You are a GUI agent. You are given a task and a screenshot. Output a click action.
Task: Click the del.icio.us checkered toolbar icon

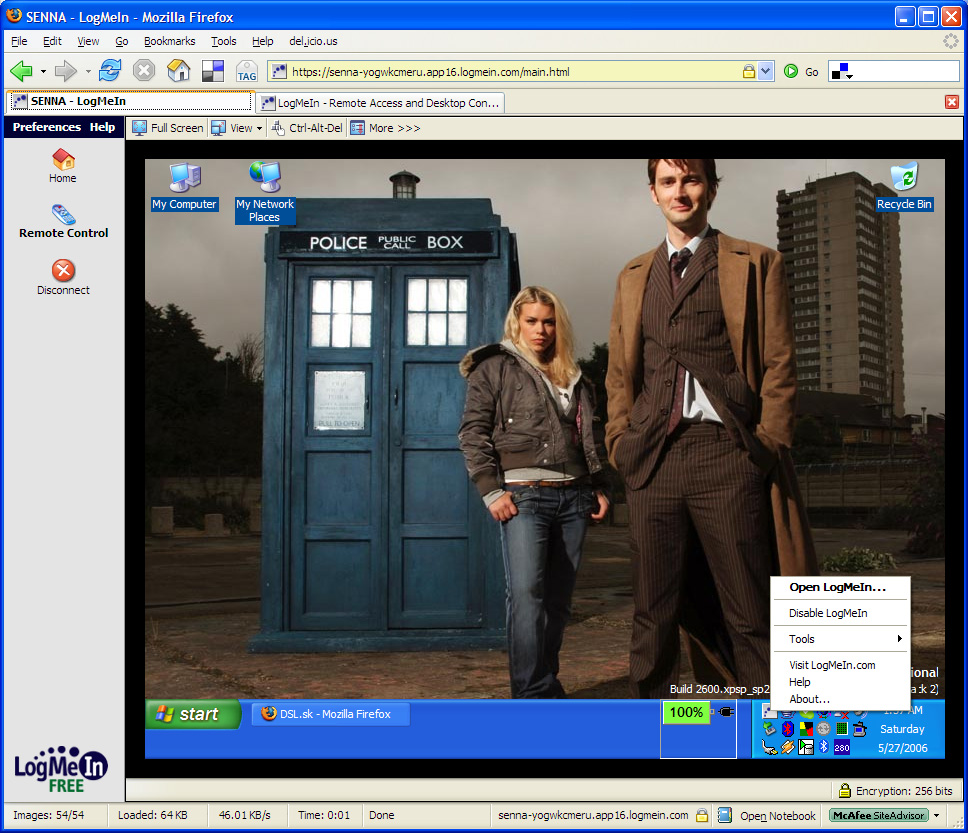click(x=213, y=71)
